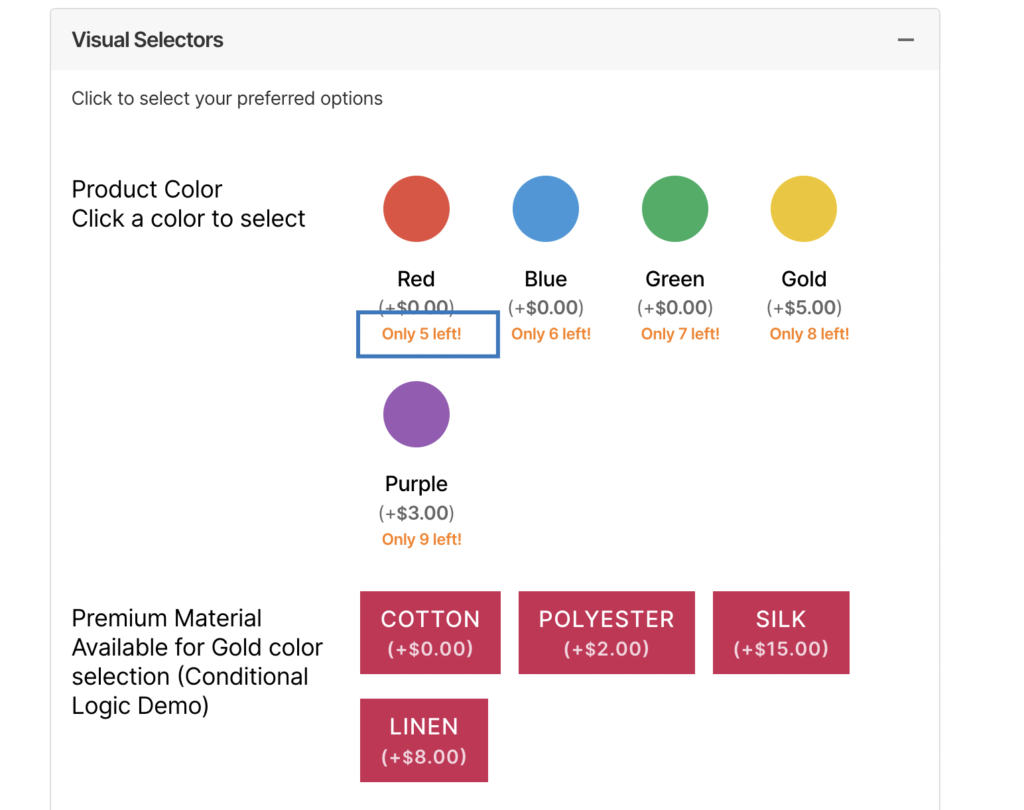Click the Blue text label

[x=545, y=279]
